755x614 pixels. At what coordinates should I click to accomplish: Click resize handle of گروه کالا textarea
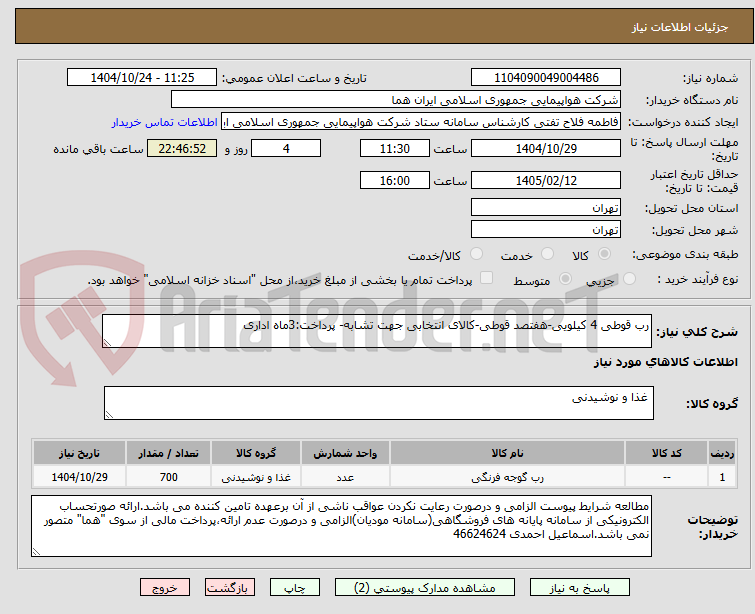(109, 415)
